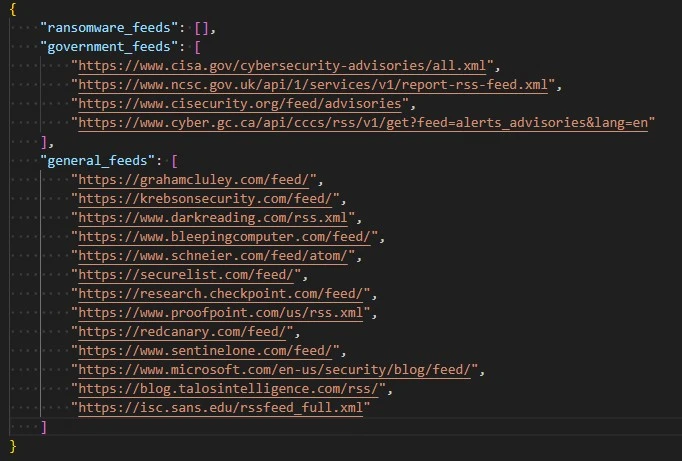Open the research.checkpoint.com feed URL

coord(221,294)
